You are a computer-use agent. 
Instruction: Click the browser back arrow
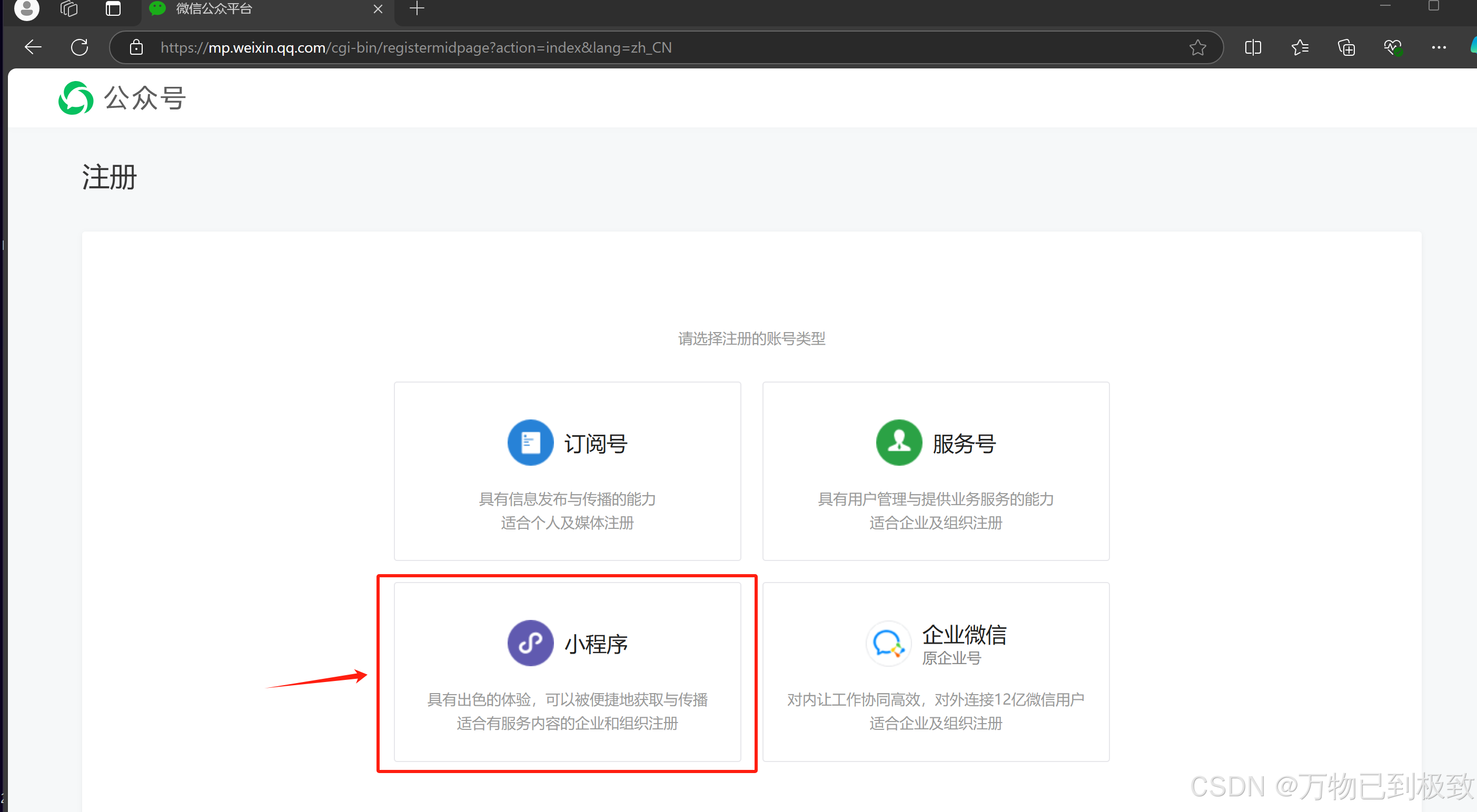(x=33, y=47)
